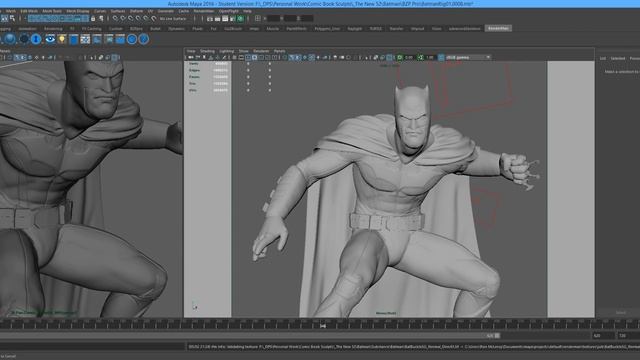Toggle color management icon beside sRGB gamma
The image size is (640, 360).
441,58
